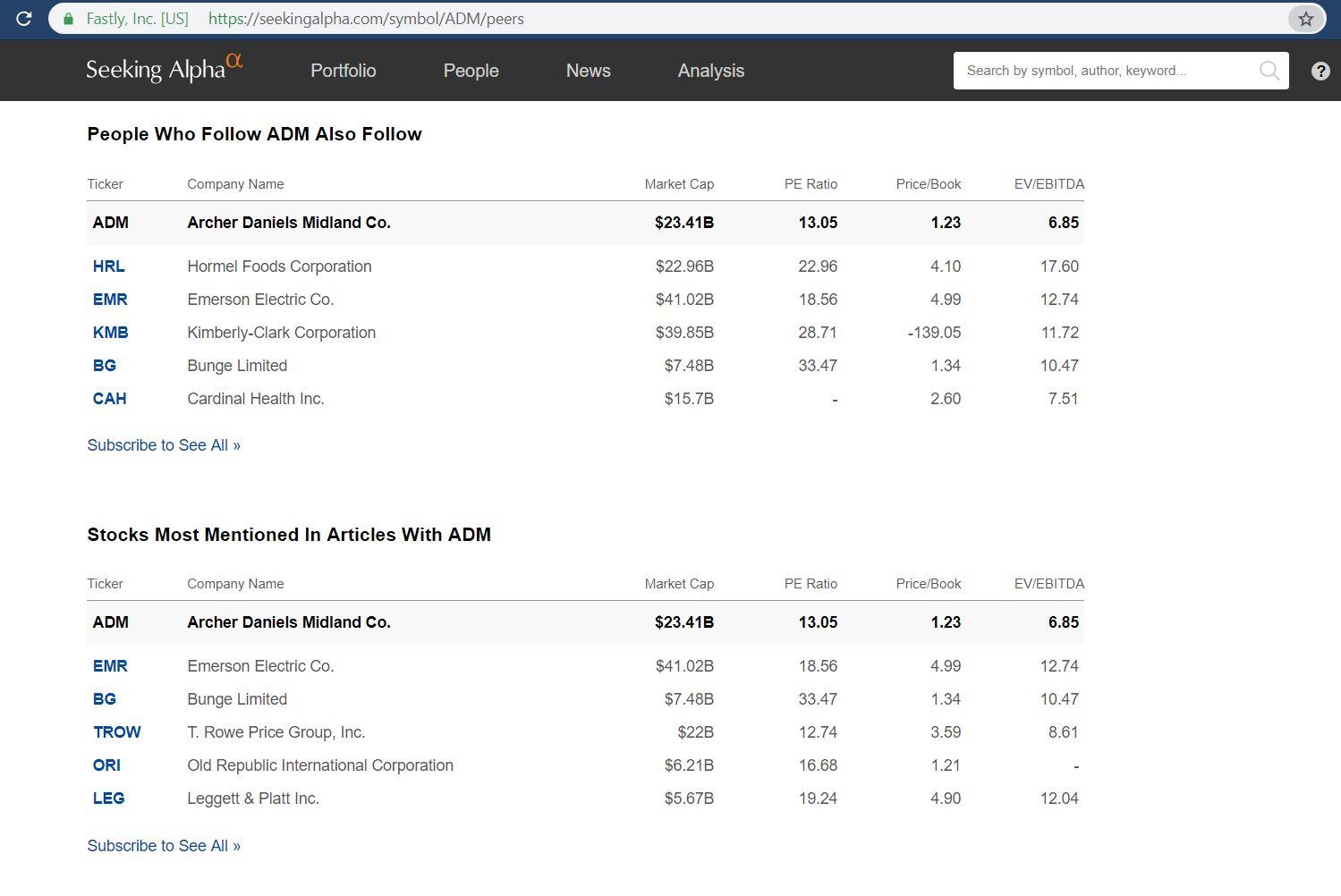This screenshot has width=1341, height=896.
Task: Reload the page with the refresh icon
Action: (x=24, y=19)
